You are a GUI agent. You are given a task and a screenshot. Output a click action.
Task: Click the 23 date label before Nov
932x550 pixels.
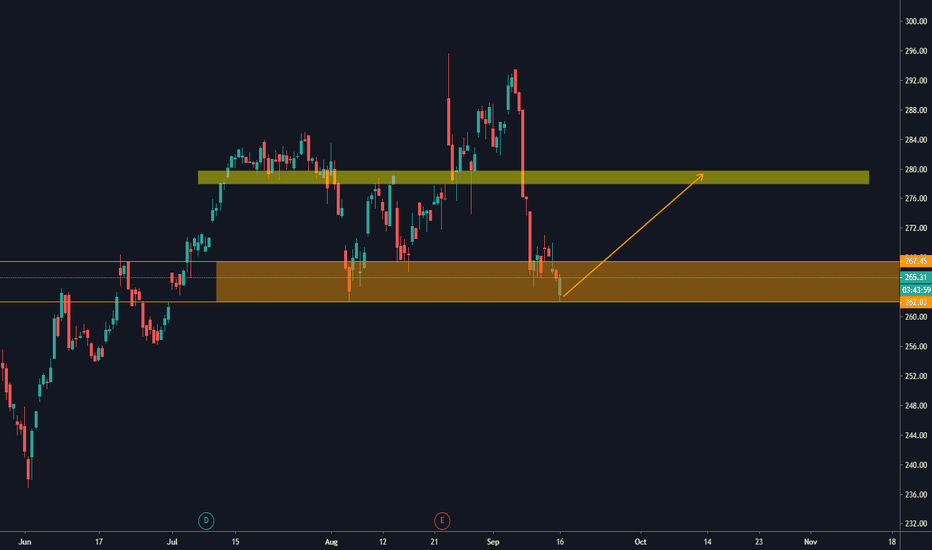coord(759,542)
